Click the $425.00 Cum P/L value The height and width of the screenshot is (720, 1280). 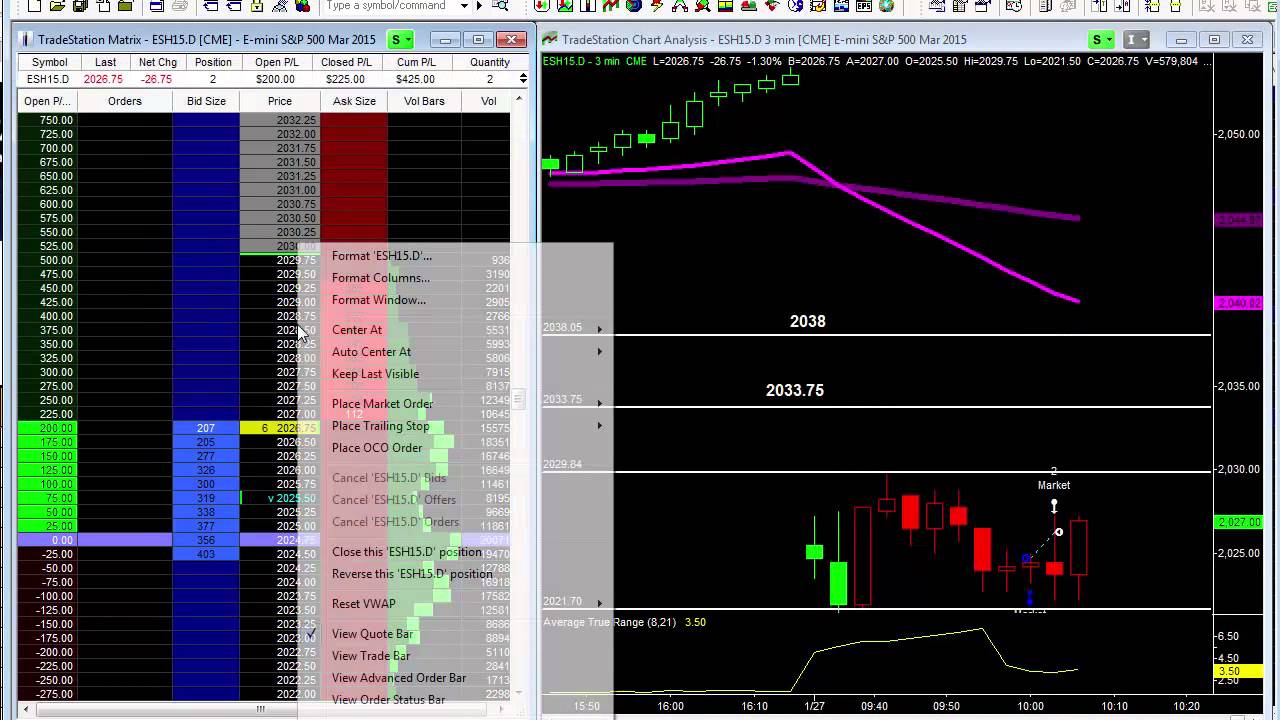click(416, 79)
